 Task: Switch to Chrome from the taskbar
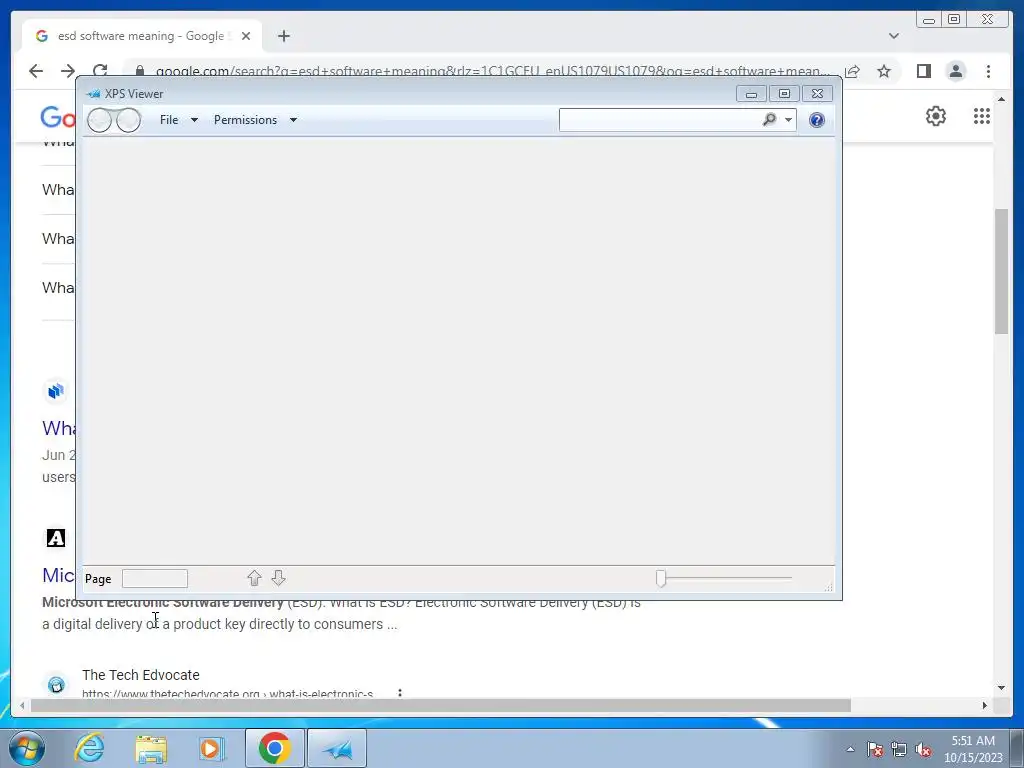point(274,748)
